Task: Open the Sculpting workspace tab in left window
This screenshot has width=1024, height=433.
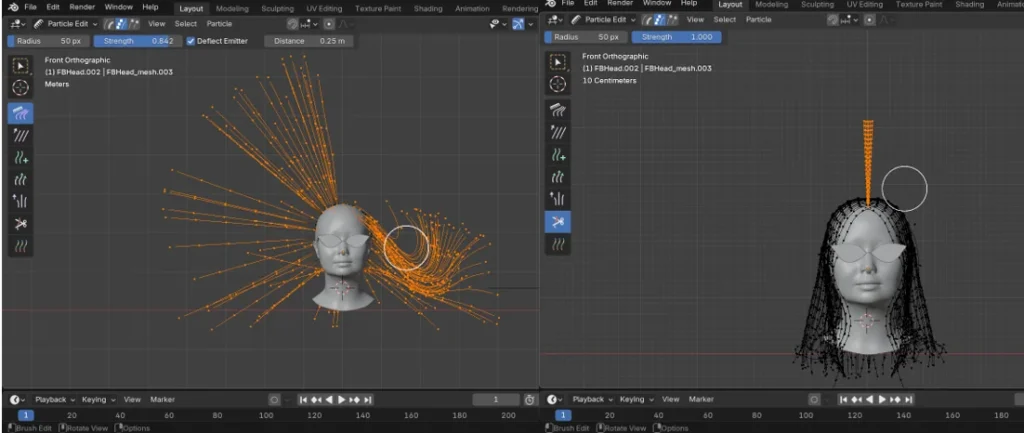Action: 275,7
